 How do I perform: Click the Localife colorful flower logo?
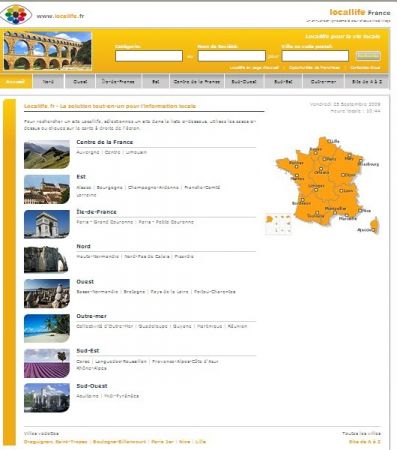[x=16, y=15]
